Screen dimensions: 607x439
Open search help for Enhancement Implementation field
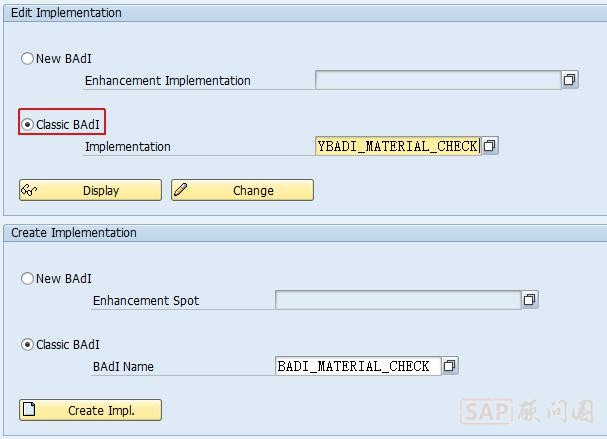570,80
